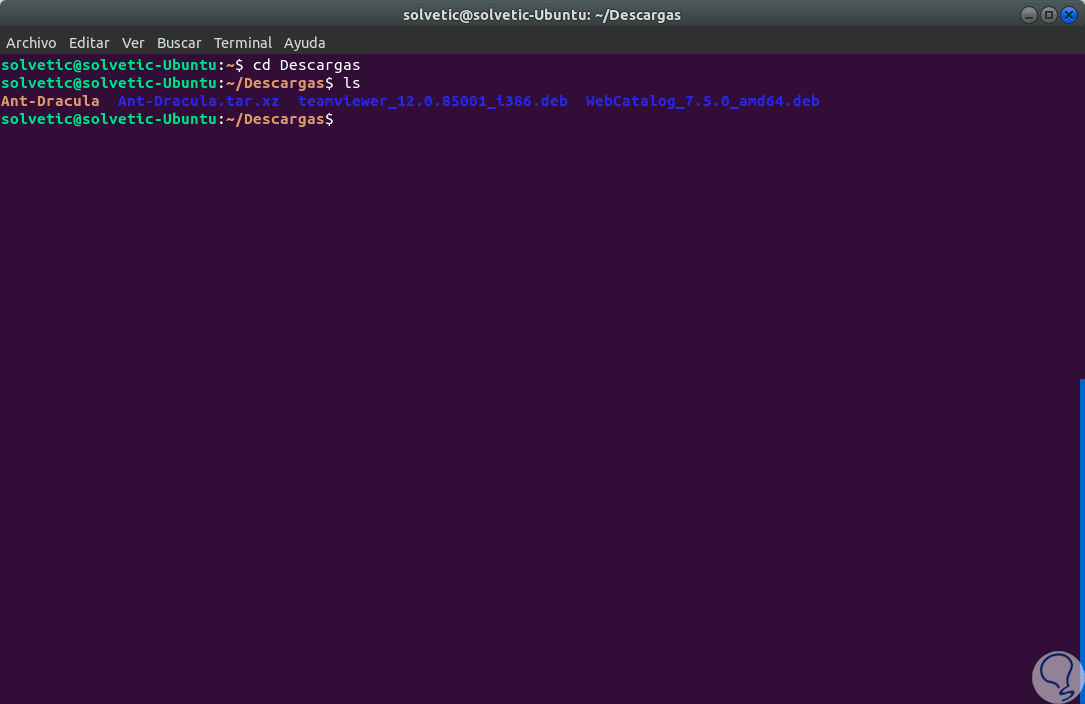Viewport: 1085px width, 704px height.
Task: Click teamviewer_12.0.85001_i386.deb file name
Action: [x=432, y=101]
